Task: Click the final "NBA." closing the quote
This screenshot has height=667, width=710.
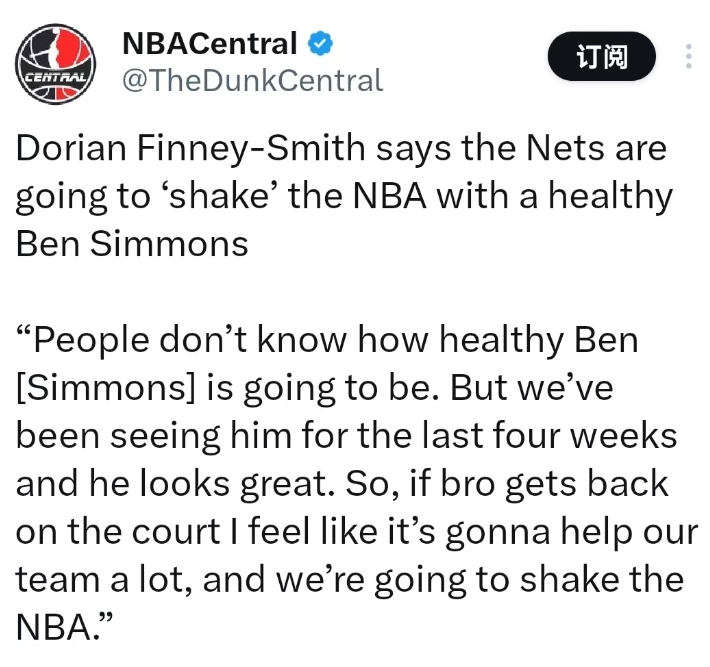Action: [58, 625]
